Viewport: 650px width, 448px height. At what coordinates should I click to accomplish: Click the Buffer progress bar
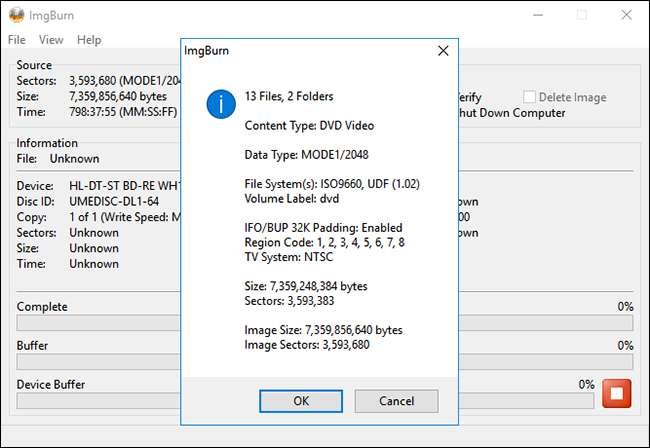click(100, 361)
